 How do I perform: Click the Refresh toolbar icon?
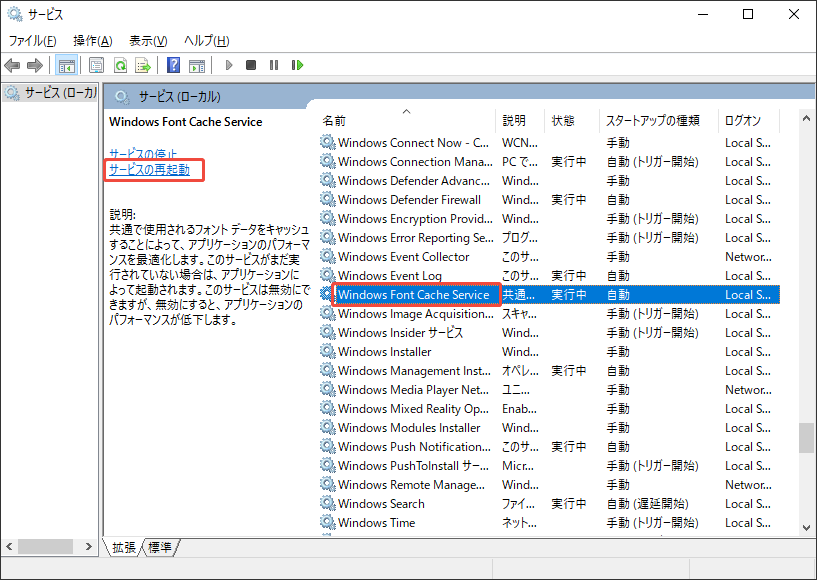coord(120,65)
